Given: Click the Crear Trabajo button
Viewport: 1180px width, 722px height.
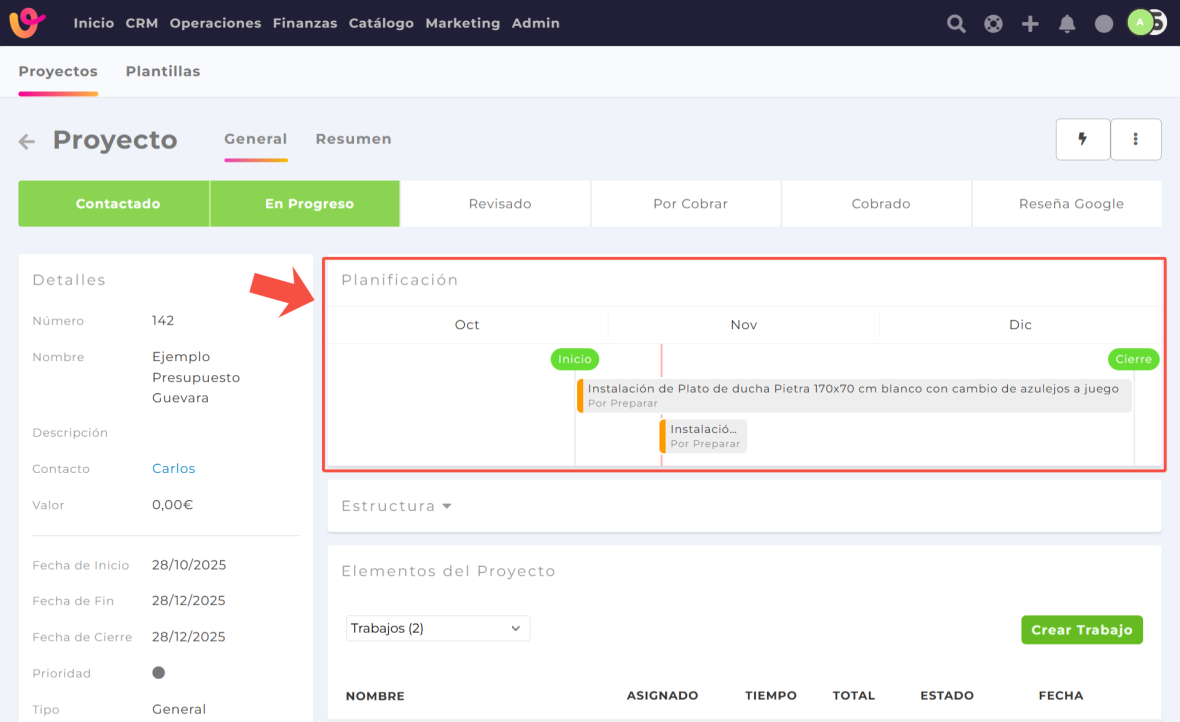Looking at the screenshot, I should coord(1081,630).
